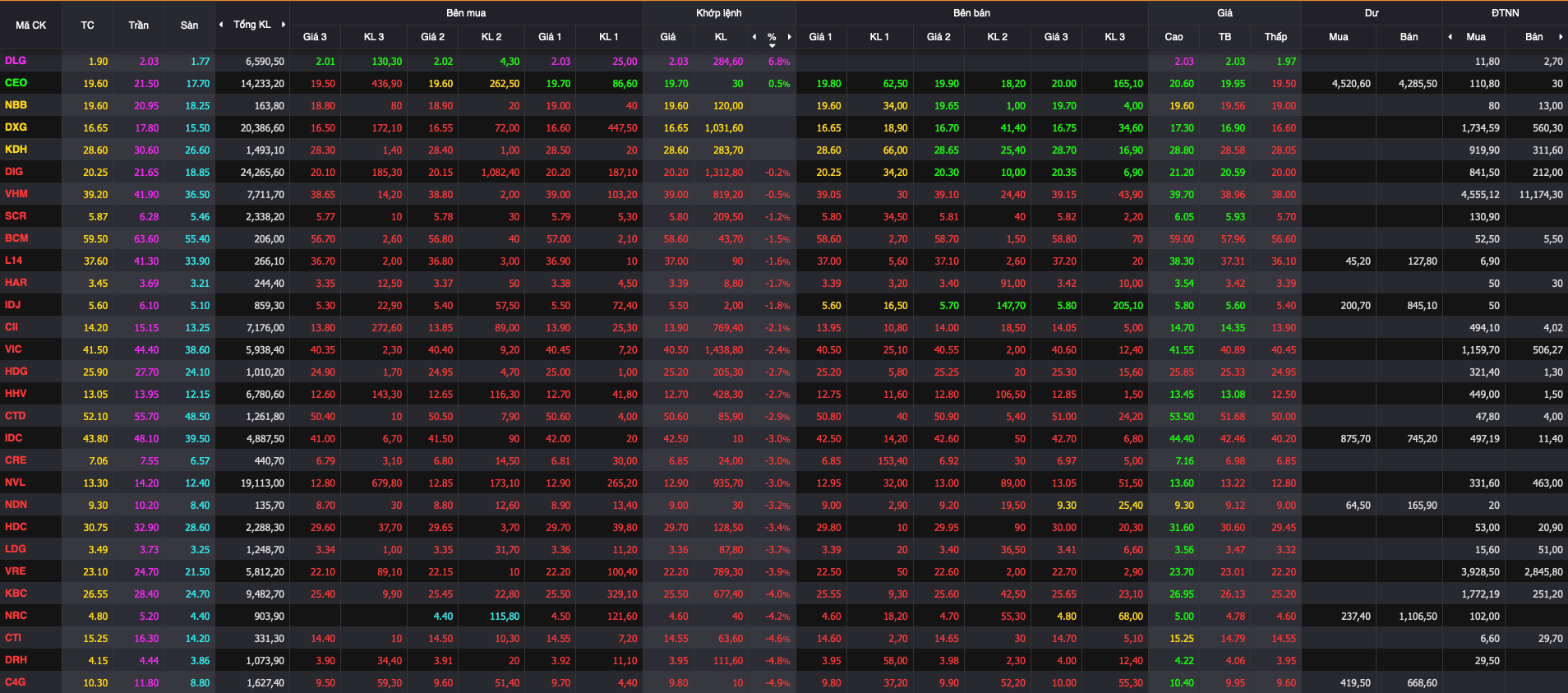Open the DXG stock symbol
The image size is (1568, 693).
click(x=16, y=127)
